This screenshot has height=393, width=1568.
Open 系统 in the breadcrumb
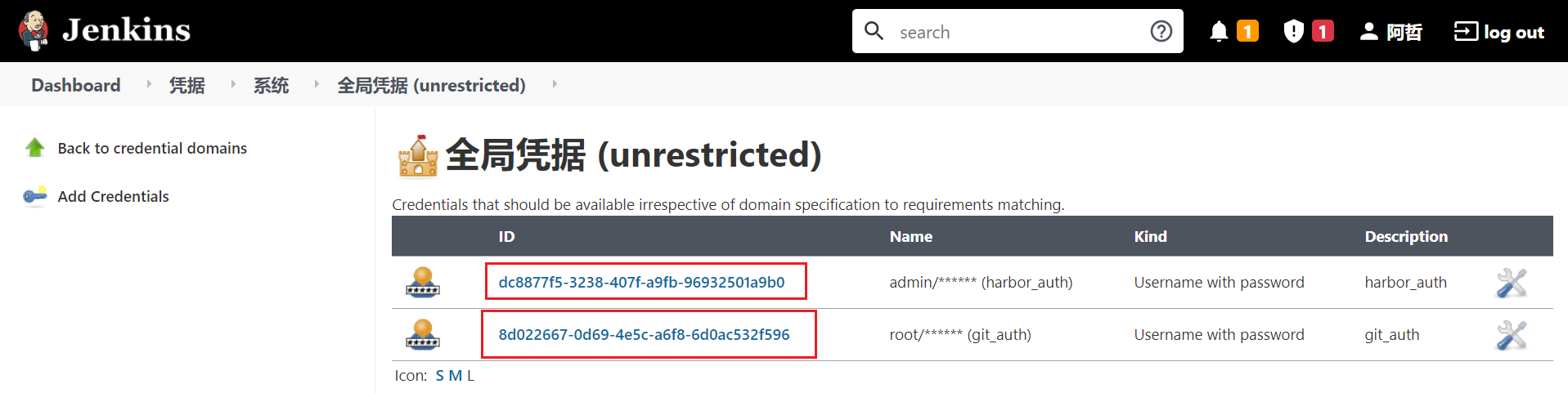click(271, 85)
